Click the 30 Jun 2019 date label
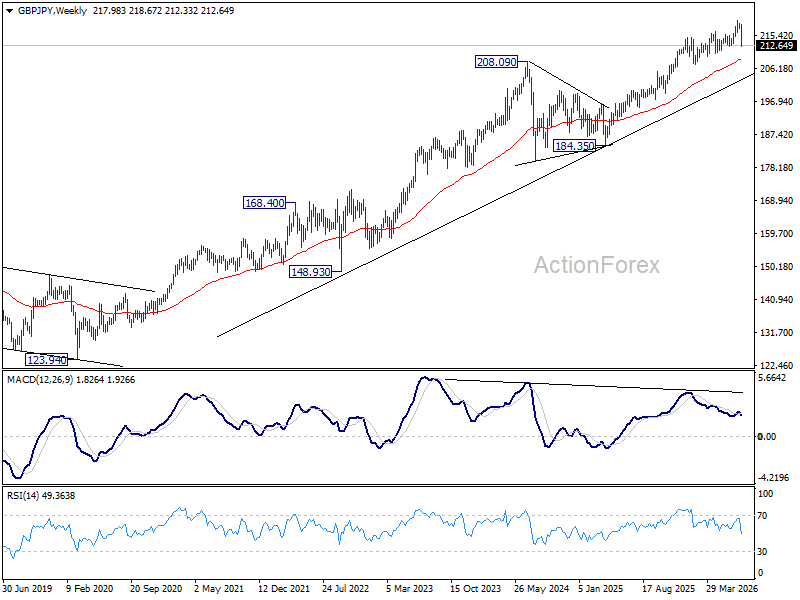The height and width of the screenshot is (600, 800). (28, 589)
